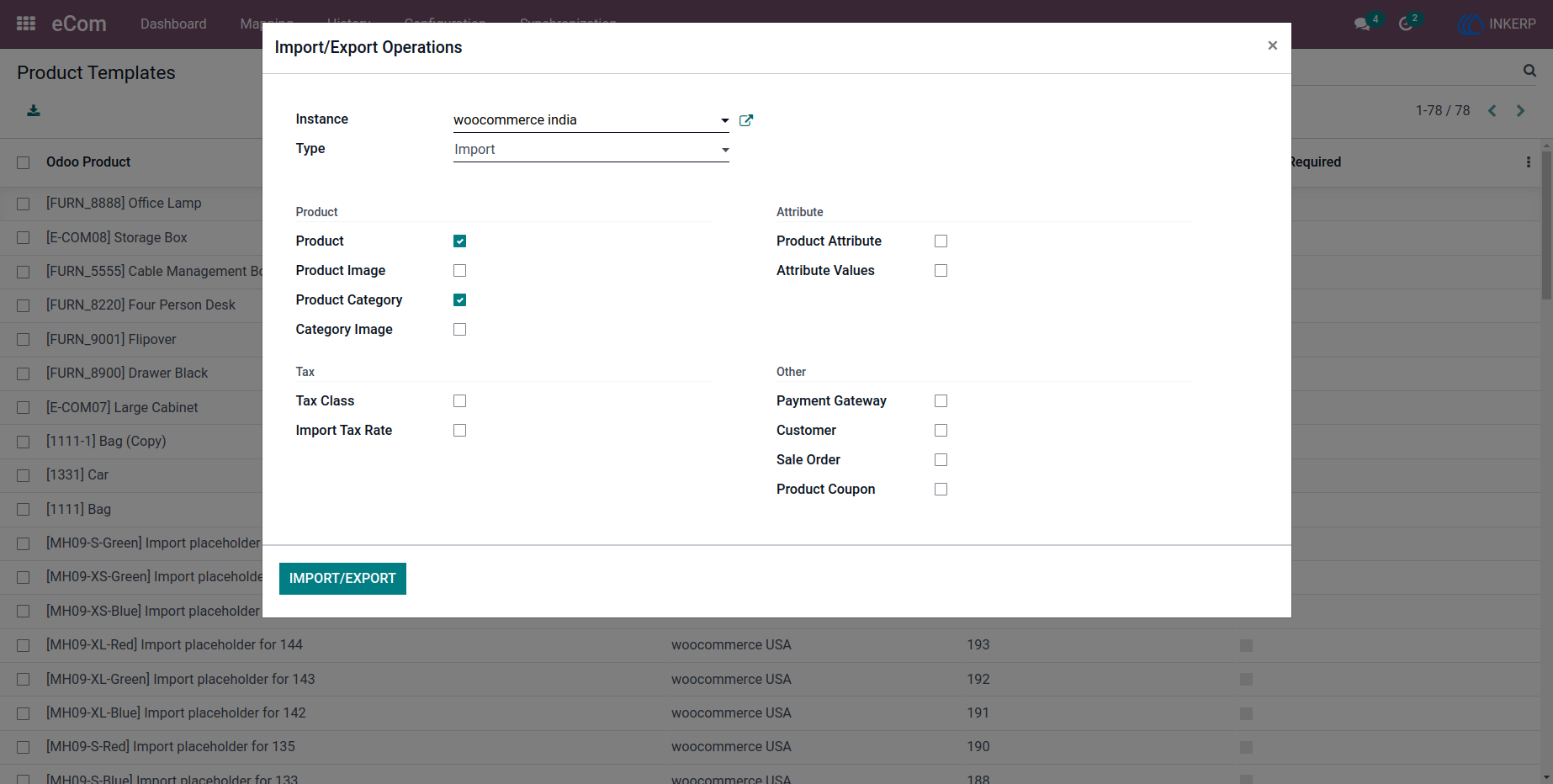Click the eCom app title
Viewport: 1553px width, 784px height.
tap(79, 24)
